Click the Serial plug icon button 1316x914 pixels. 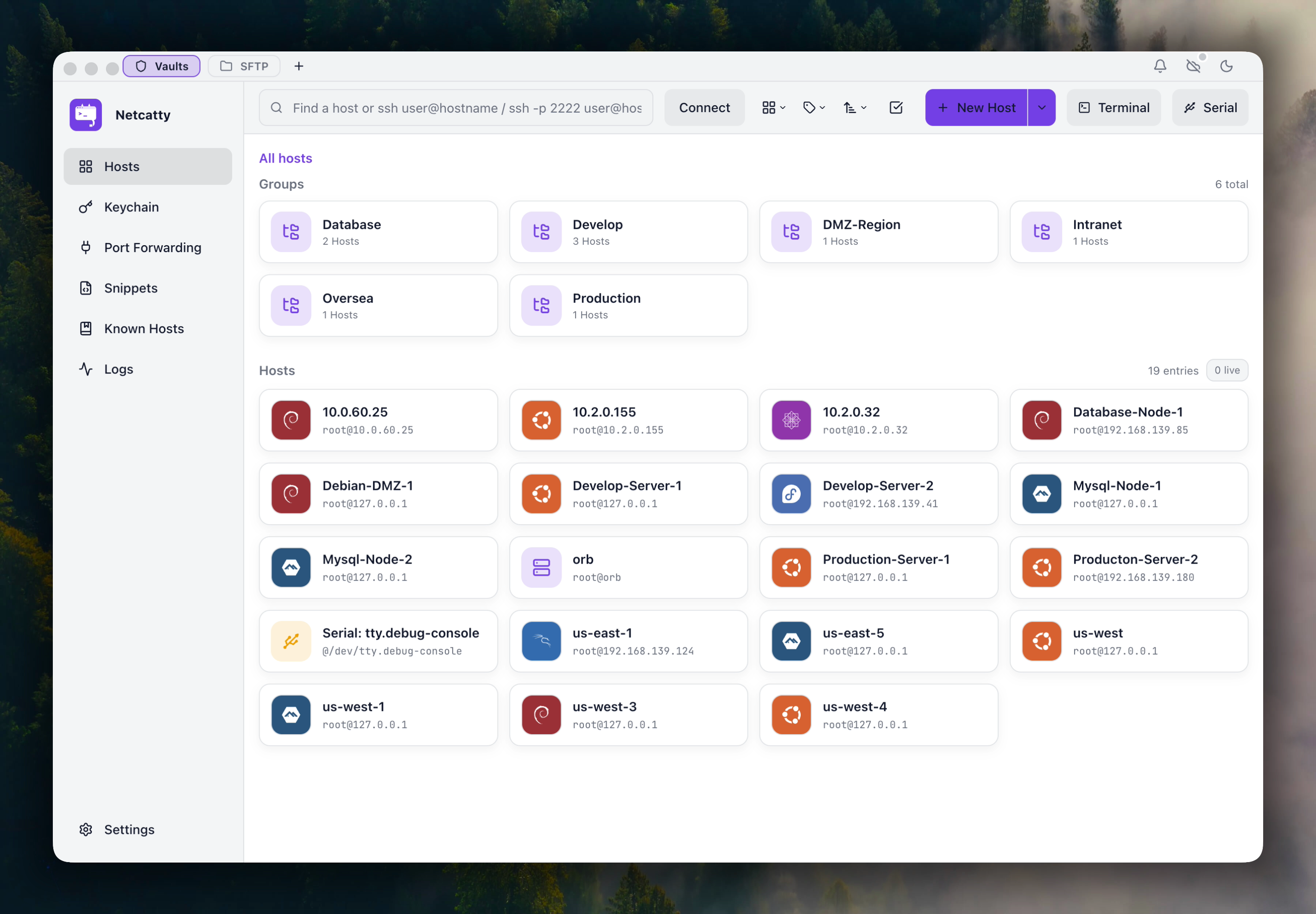[1209, 108]
